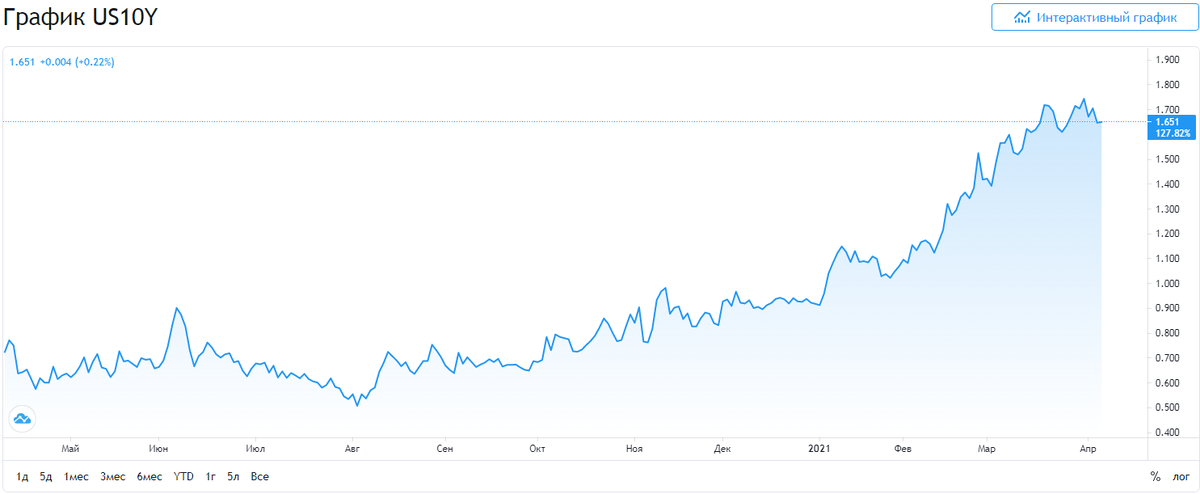Click the 2021 time axis label
Image resolution: width=1200 pixels, height=494 pixels.
click(819, 449)
